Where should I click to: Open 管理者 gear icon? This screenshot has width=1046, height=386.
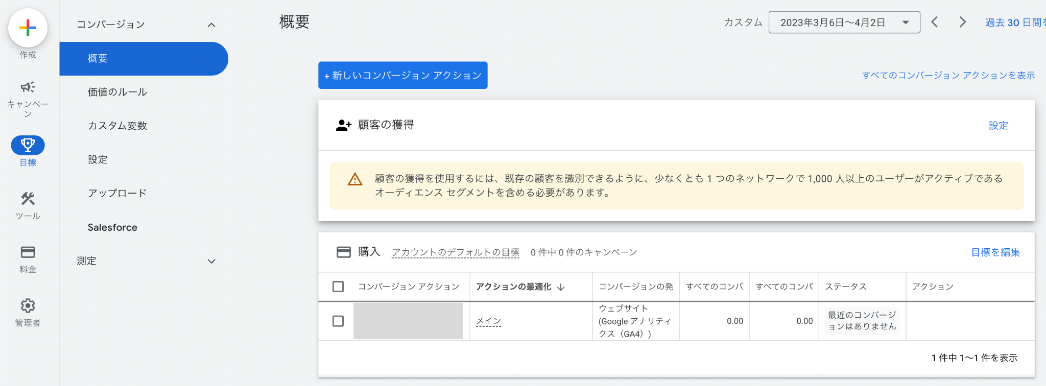27,306
